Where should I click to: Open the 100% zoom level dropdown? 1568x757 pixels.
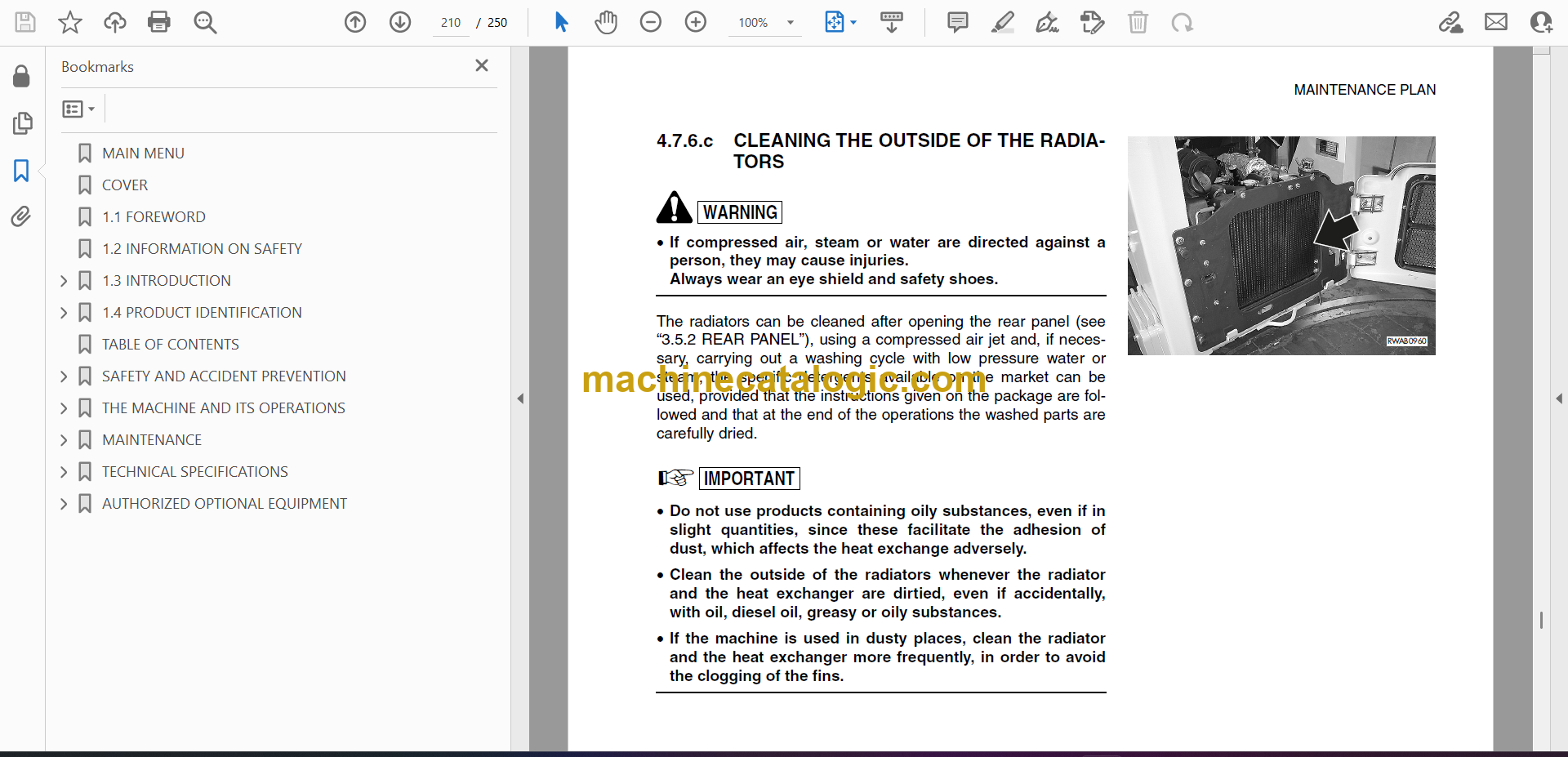tap(790, 23)
